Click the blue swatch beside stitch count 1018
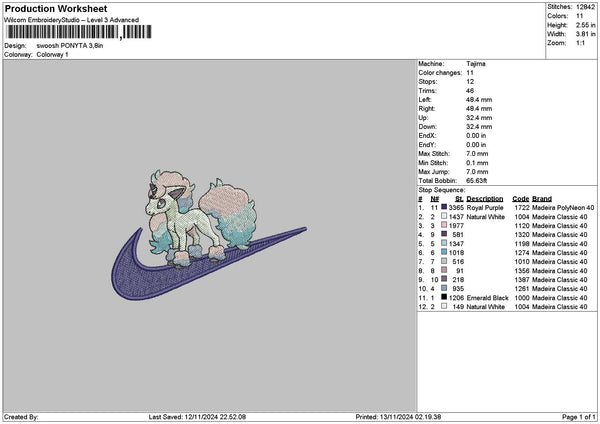The image size is (600, 424). 444,252
